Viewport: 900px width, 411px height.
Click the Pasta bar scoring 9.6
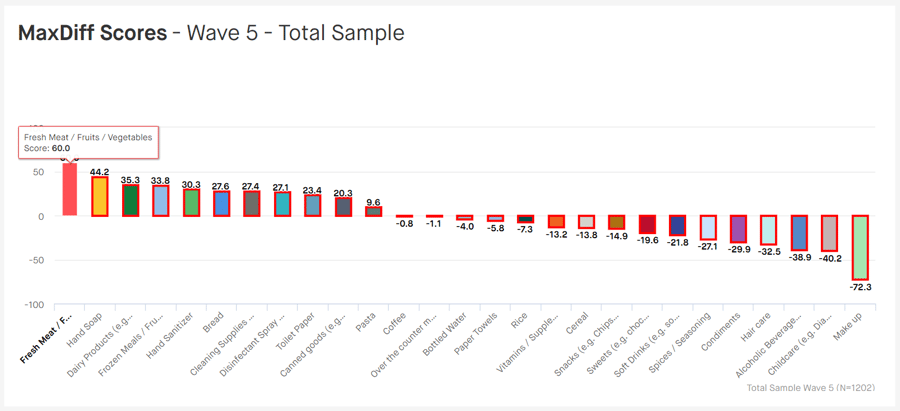click(x=374, y=211)
